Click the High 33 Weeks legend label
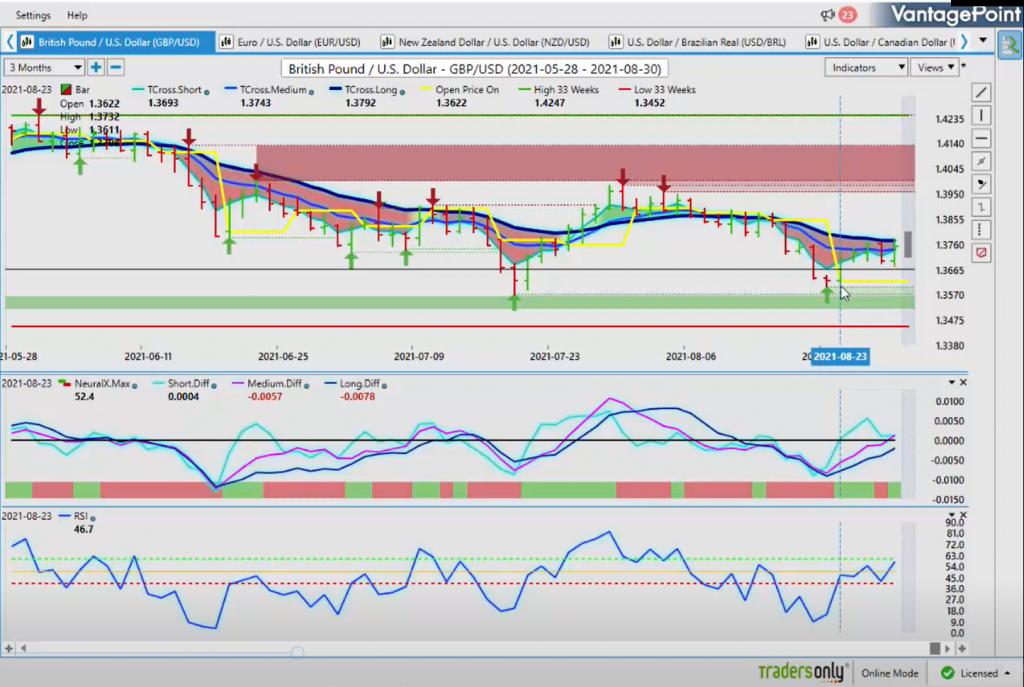 tap(566, 89)
